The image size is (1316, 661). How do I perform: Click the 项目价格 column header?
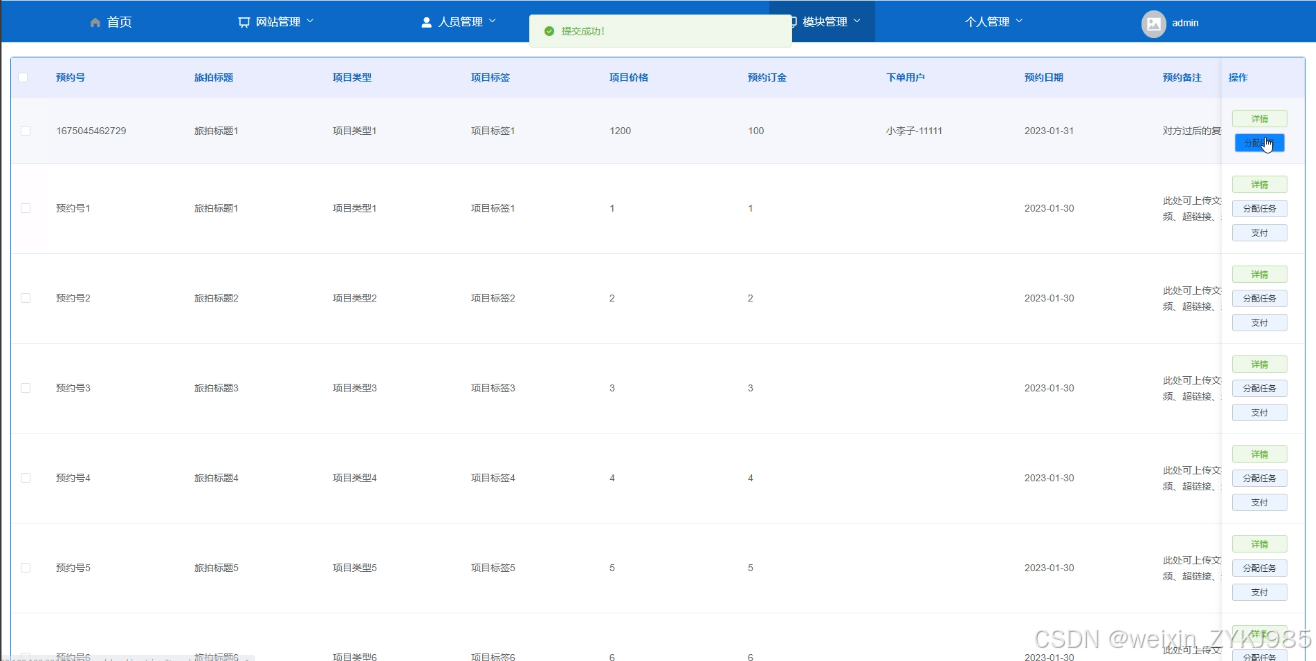click(629, 77)
